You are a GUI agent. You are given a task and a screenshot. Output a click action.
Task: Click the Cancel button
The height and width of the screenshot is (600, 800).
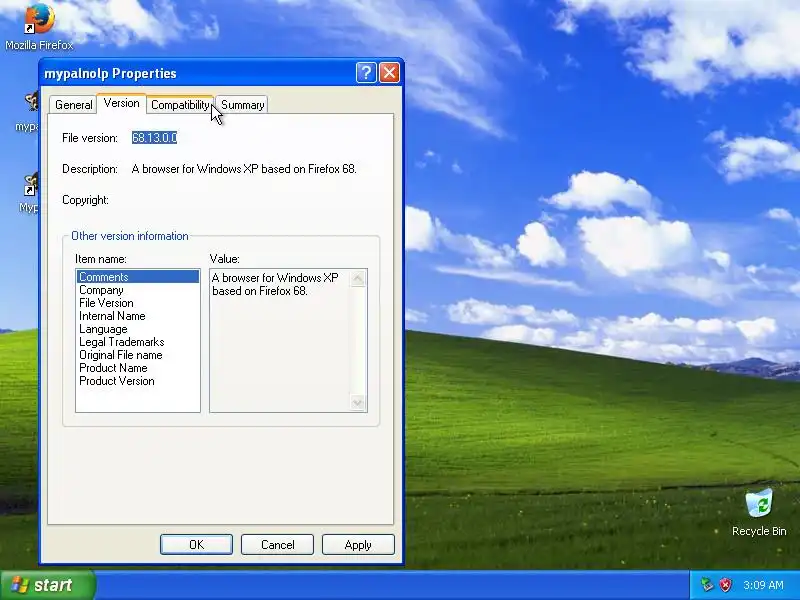(x=278, y=544)
